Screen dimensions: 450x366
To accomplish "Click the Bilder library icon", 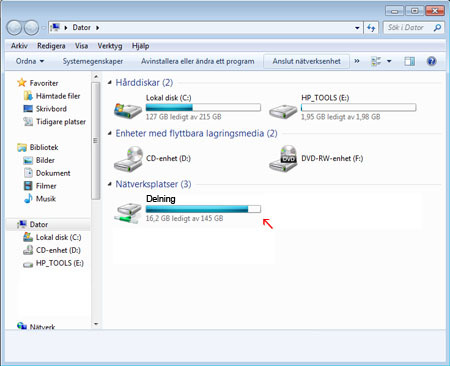I will click(x=28, y=160).
